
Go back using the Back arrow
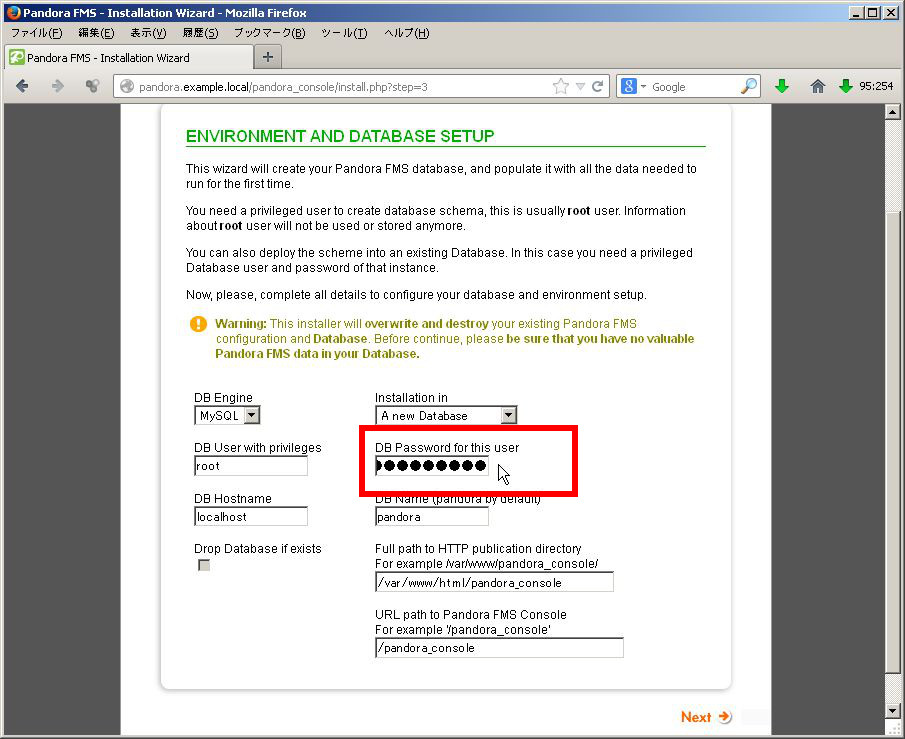click(x=23, y=87)
